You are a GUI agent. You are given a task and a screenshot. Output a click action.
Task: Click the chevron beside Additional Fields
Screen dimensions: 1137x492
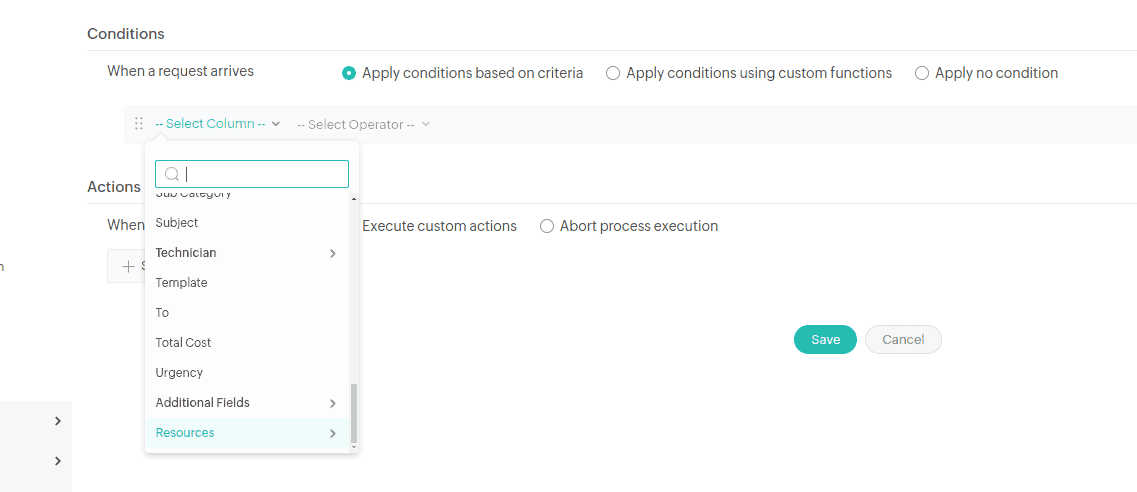tap(333, 403)
